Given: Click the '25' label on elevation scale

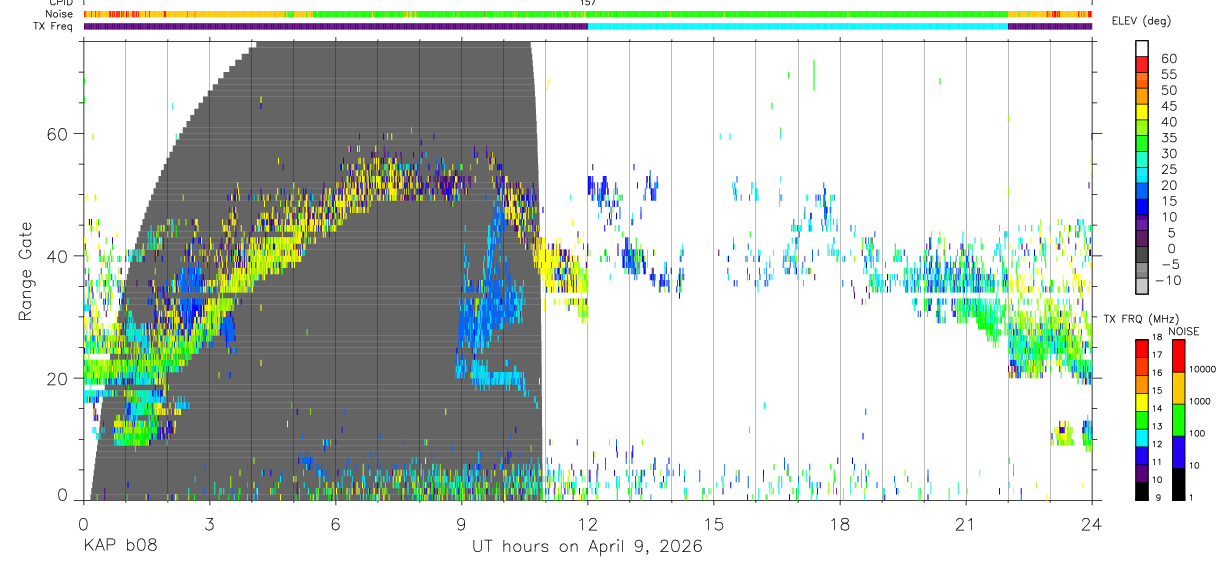Looking at the screenshot, I should (1168, 169).
